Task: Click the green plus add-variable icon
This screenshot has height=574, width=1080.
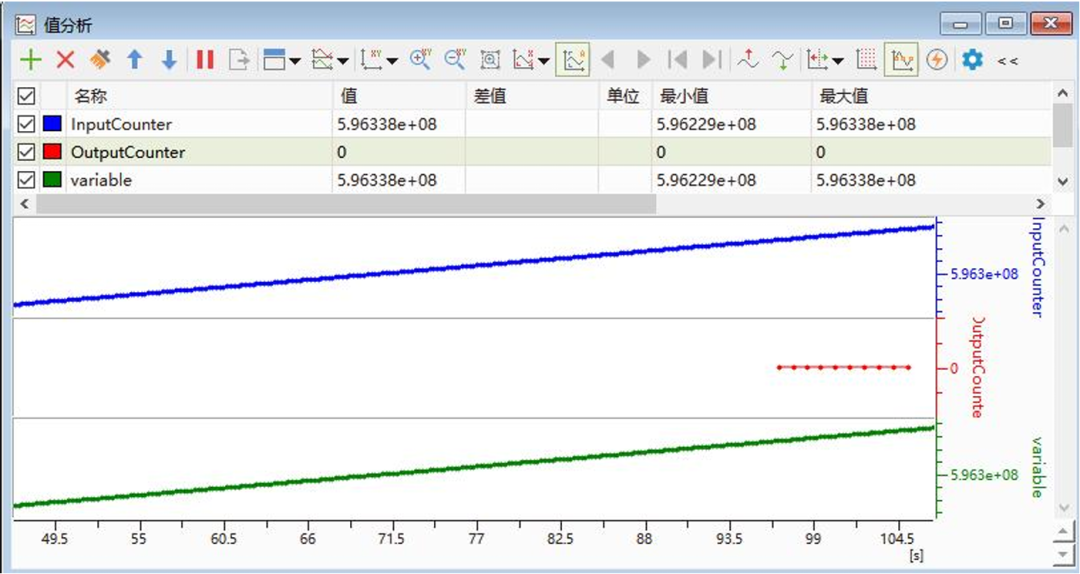Action: (30, 60)
